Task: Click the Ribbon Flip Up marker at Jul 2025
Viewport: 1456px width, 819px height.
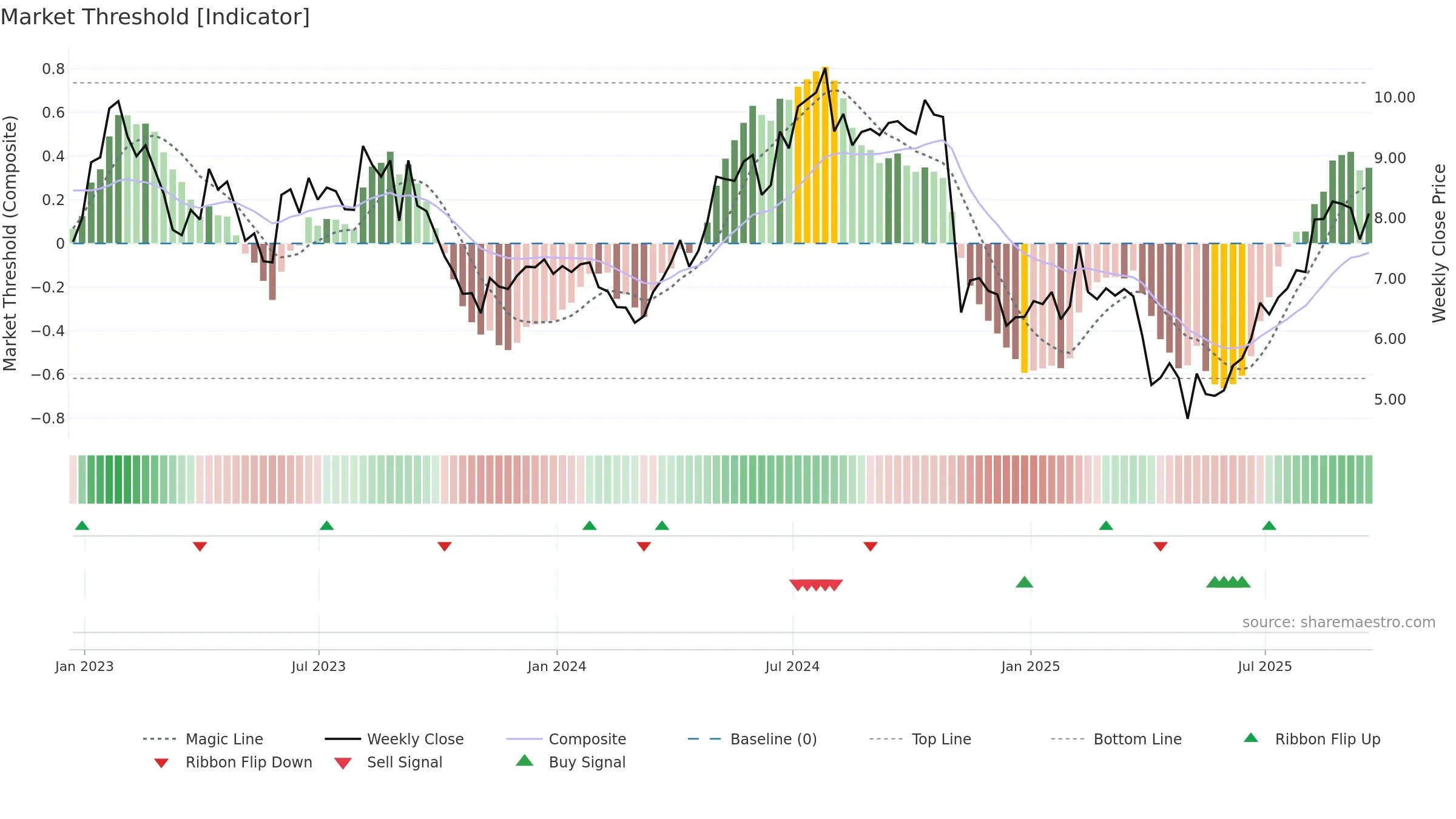Action: point(1269,525)
